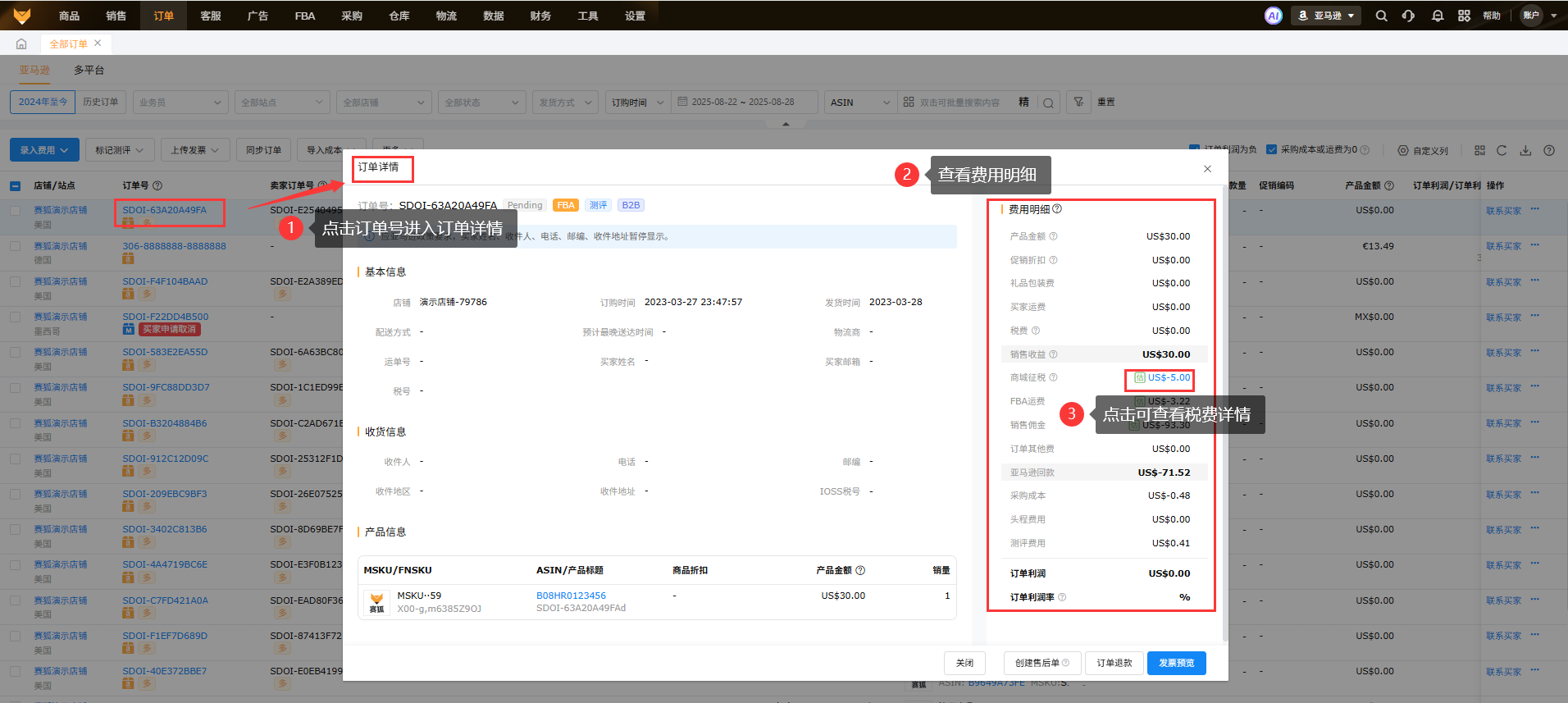Click the search magnifier beside the ASIN field
This screenshot has height=703, width=1568.
click(1048, 103)
